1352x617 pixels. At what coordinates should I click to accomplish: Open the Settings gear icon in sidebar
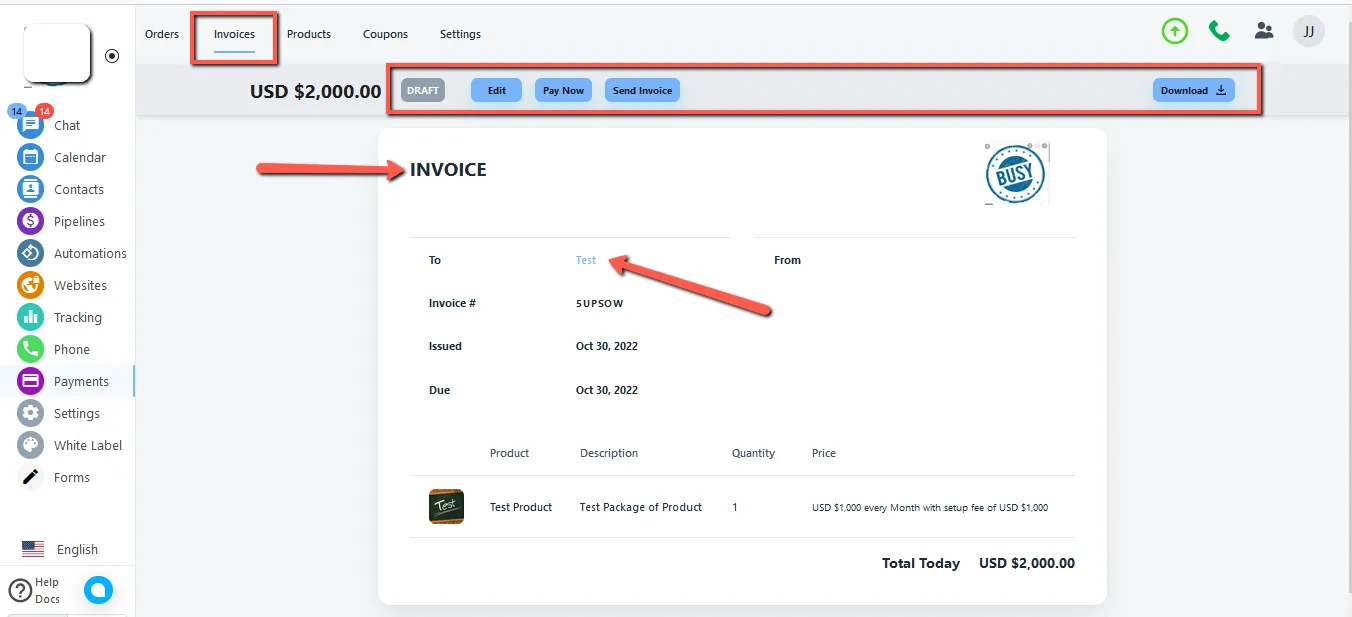(x=31, y=413)
